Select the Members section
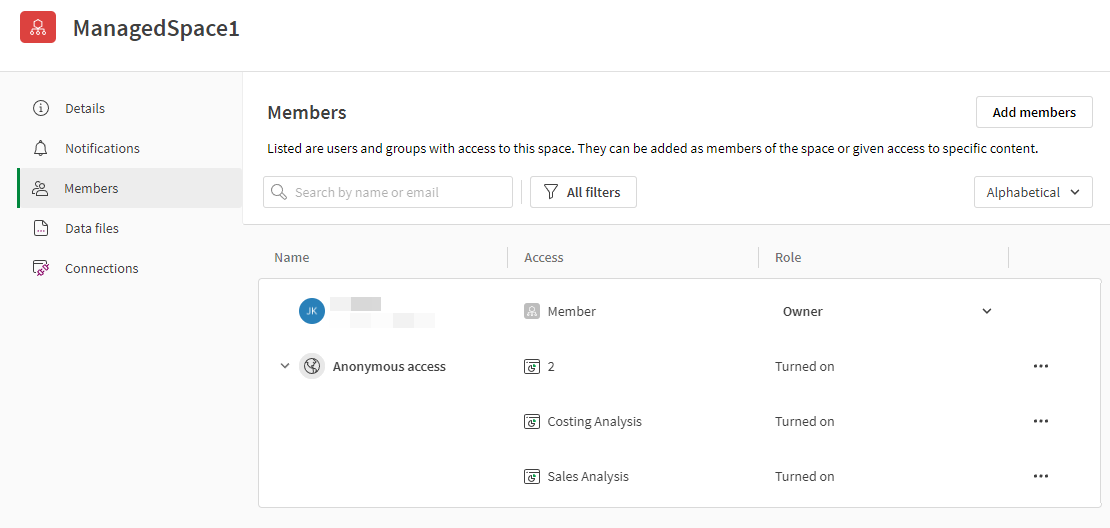 [130, 188]
